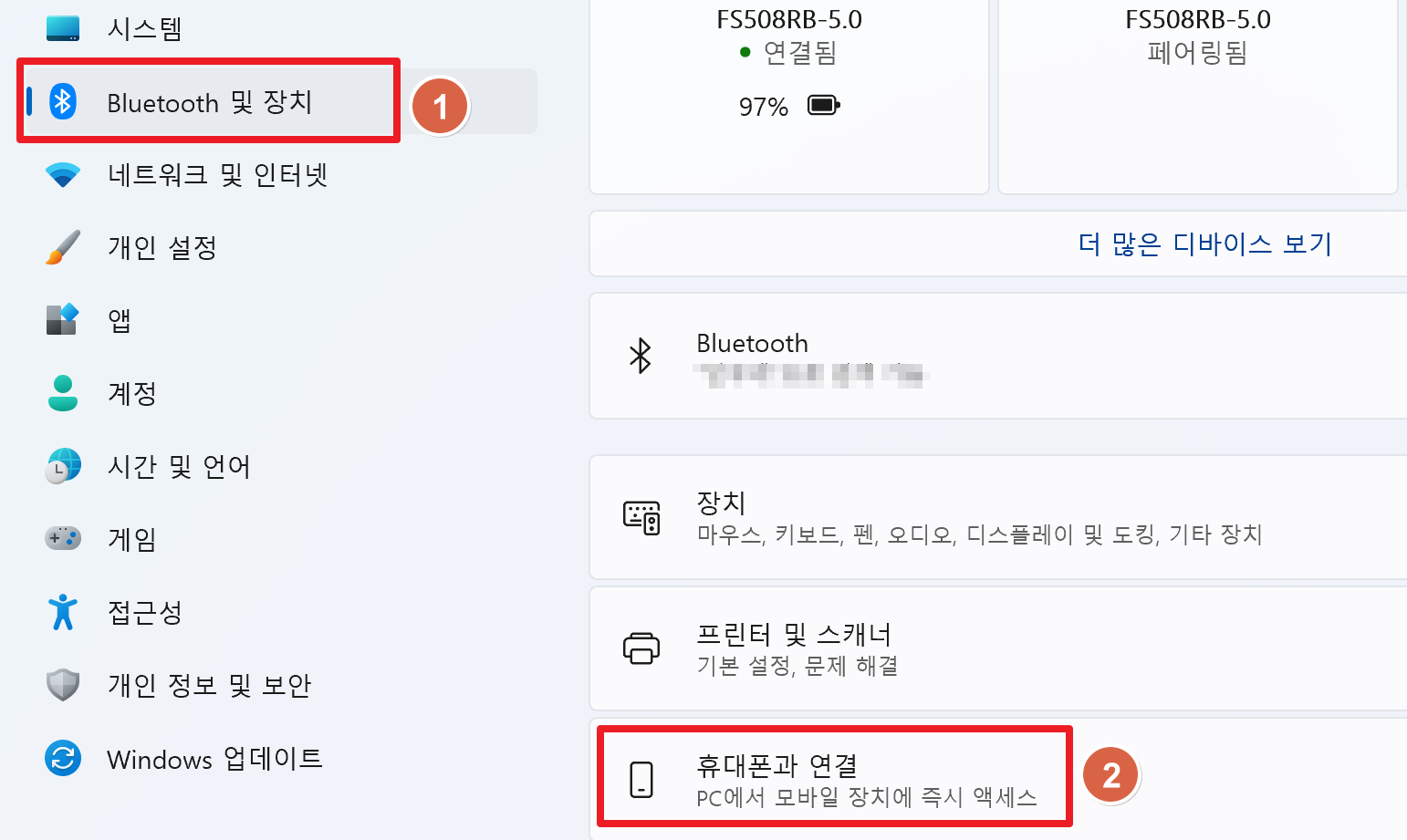1407x840 pixels.
Task: Select the 개인 정보 및 보안 shield icon
Action: click(62, 684)
